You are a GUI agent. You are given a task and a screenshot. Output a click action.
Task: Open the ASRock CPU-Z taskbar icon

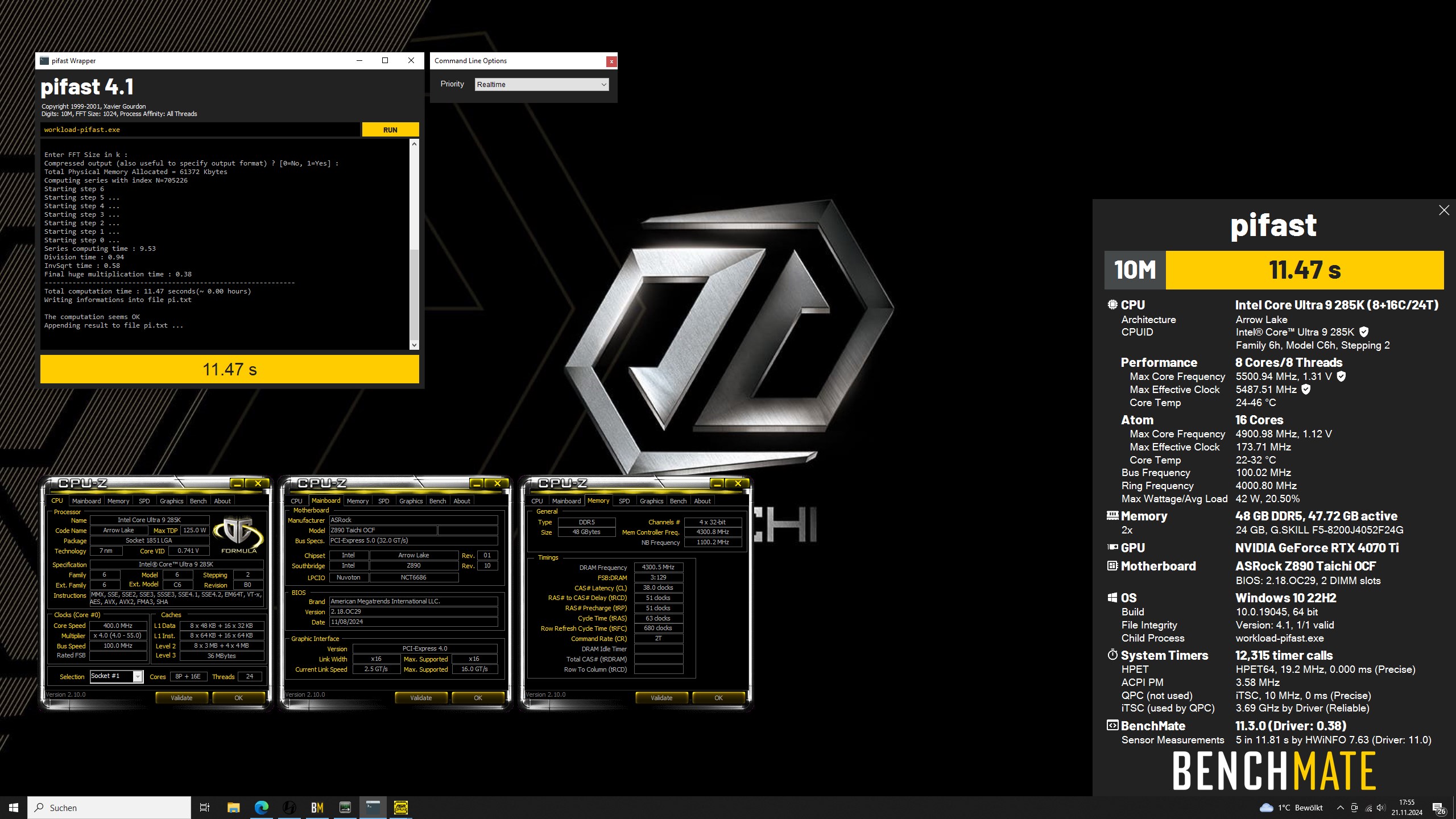click(401, 808)
